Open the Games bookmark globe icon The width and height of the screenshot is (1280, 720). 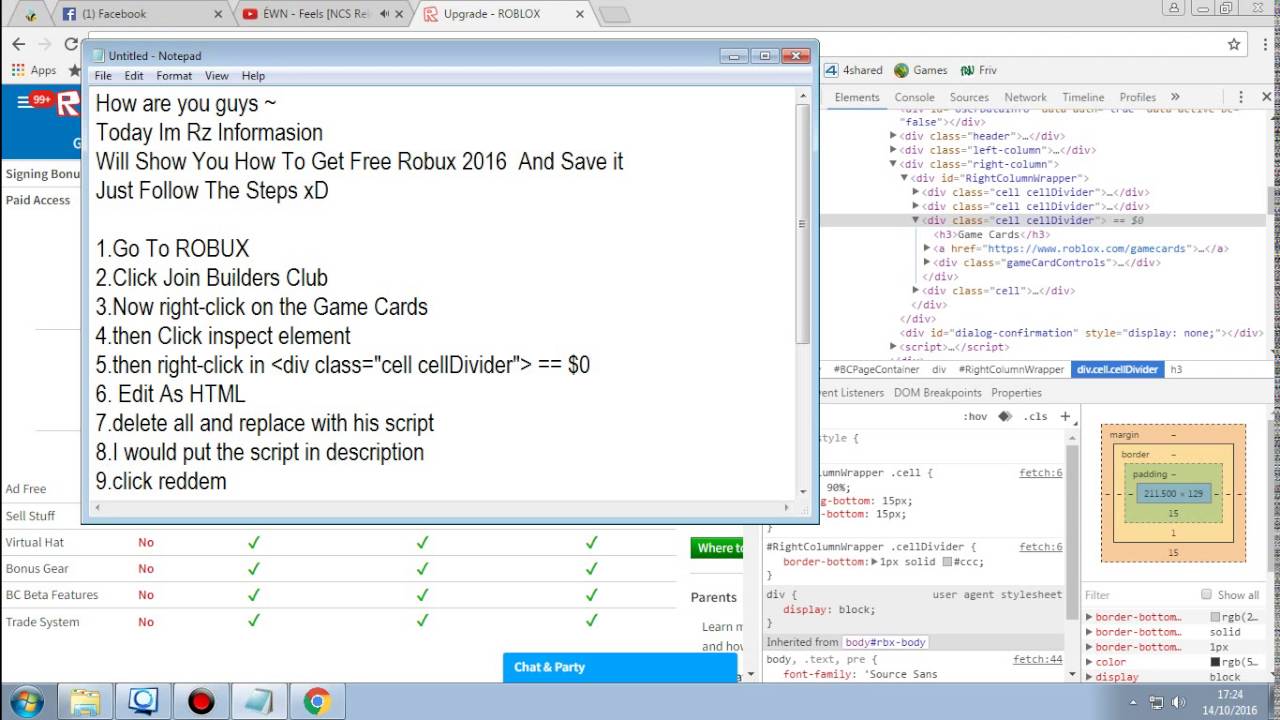pyautogui.click(x=901, y=70)
